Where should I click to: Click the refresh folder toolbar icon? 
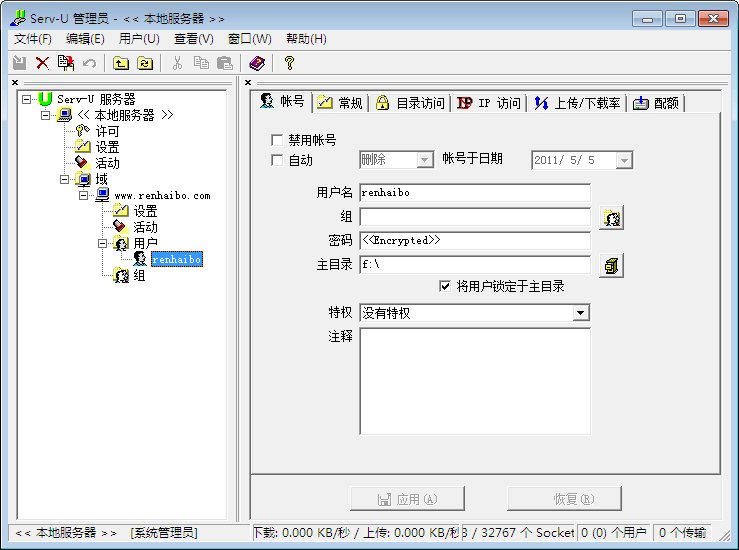[145, 63]
